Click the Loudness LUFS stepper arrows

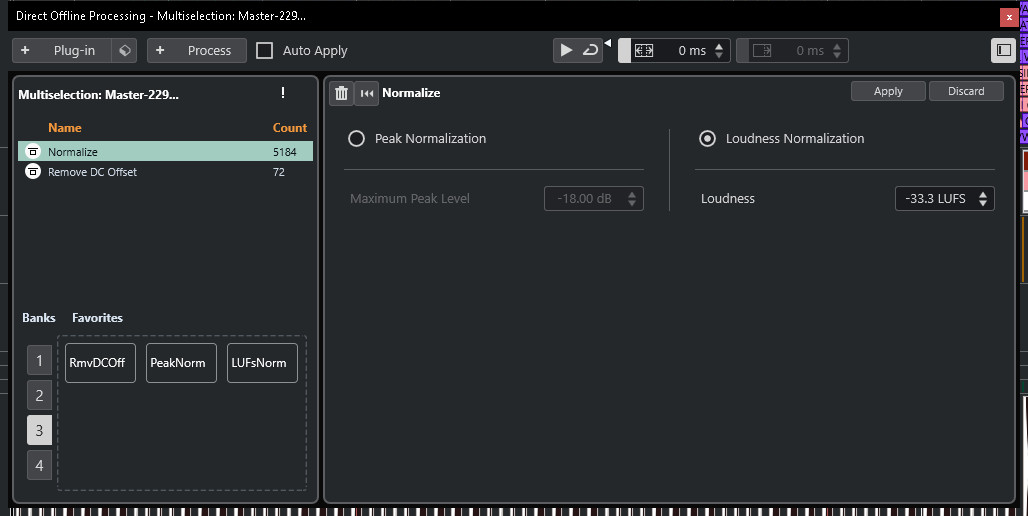(983, 199)
